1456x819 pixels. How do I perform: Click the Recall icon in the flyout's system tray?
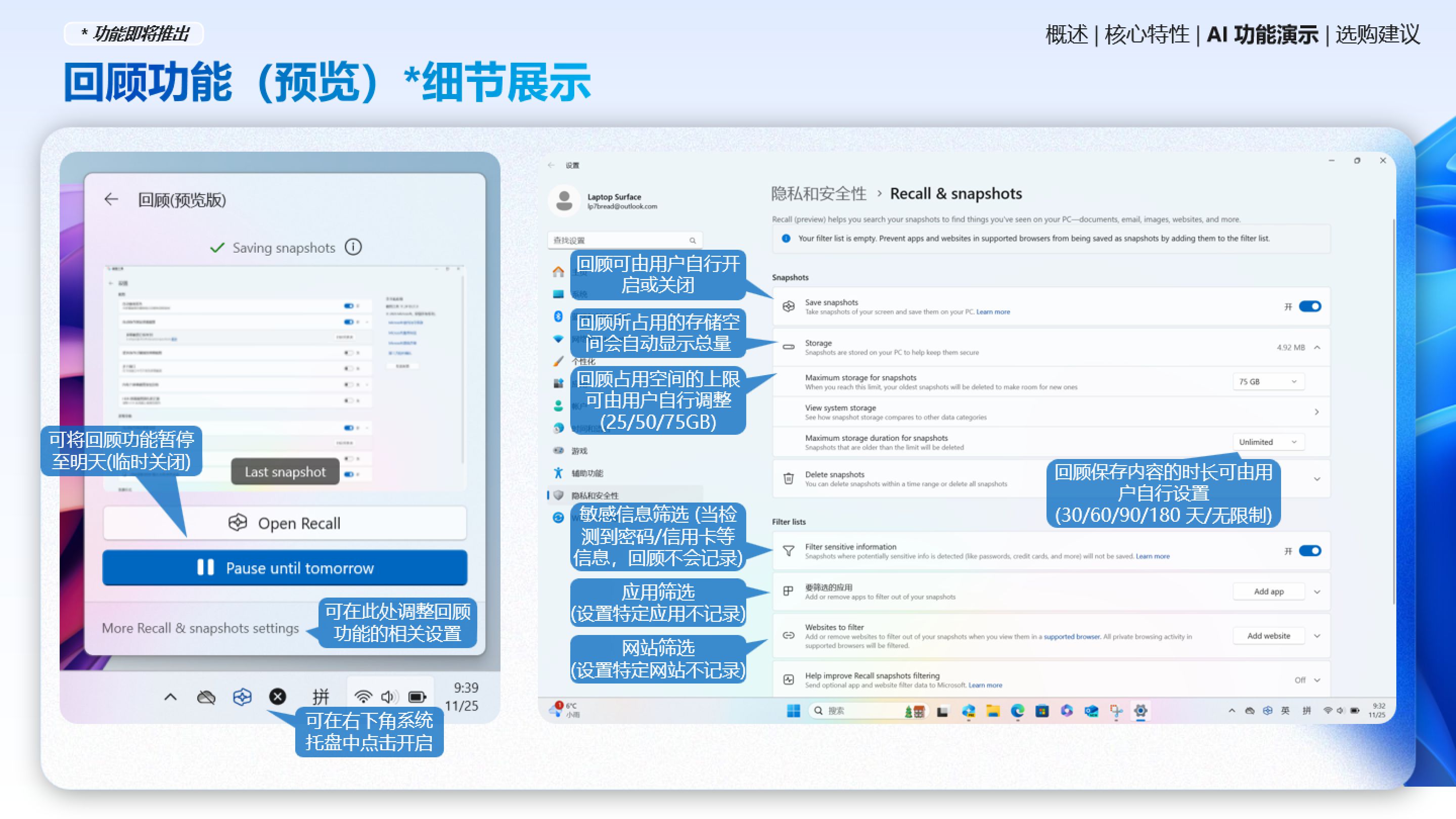coord(242,696)
